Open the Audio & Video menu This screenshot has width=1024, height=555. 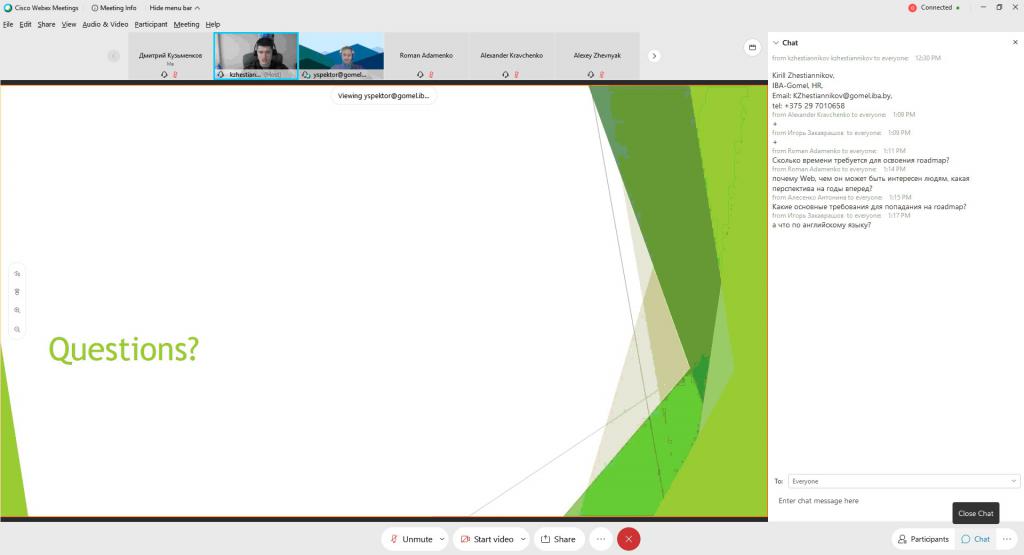tap(105, 24)
